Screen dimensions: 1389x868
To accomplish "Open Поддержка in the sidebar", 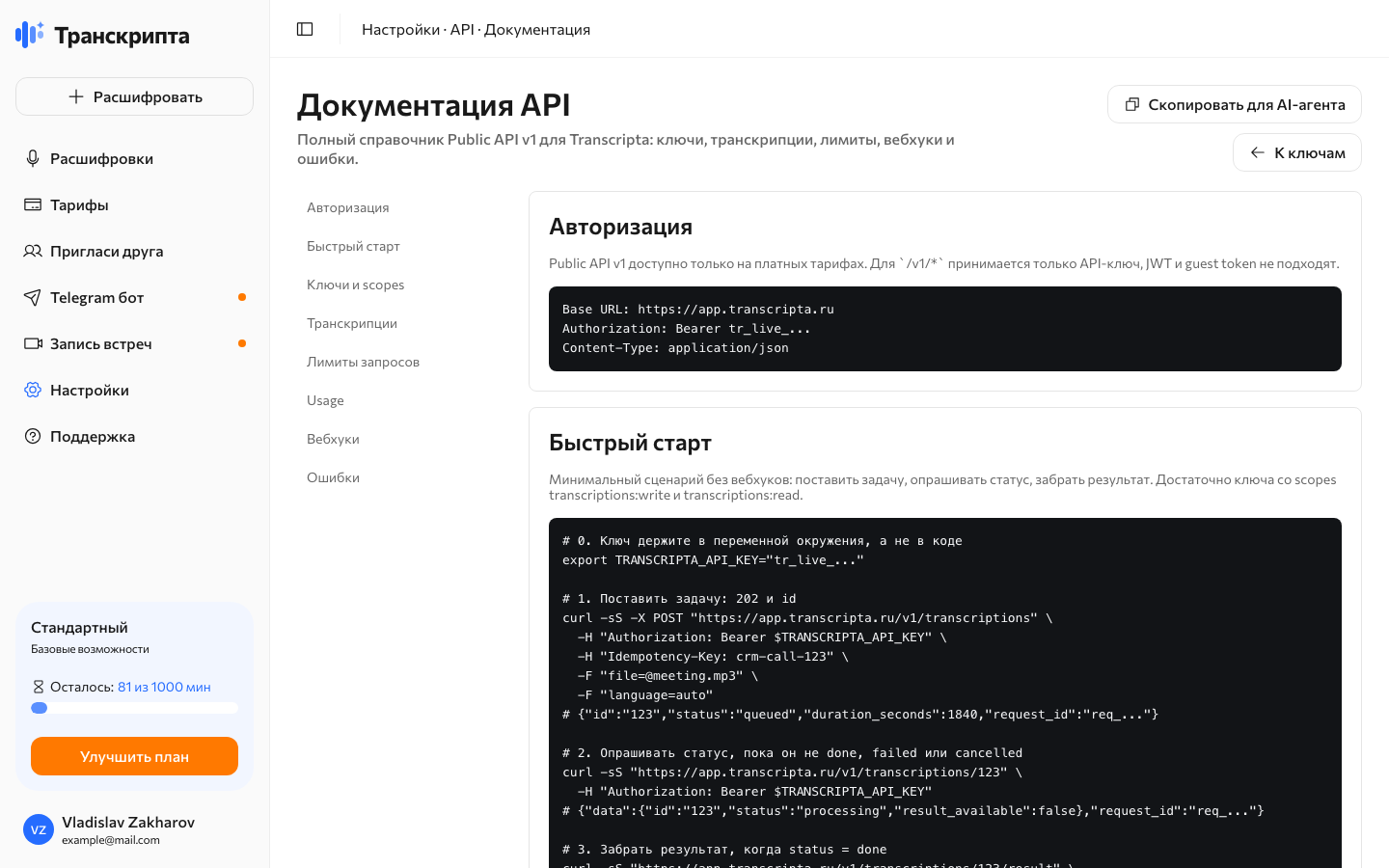I will tap(135, 436).
